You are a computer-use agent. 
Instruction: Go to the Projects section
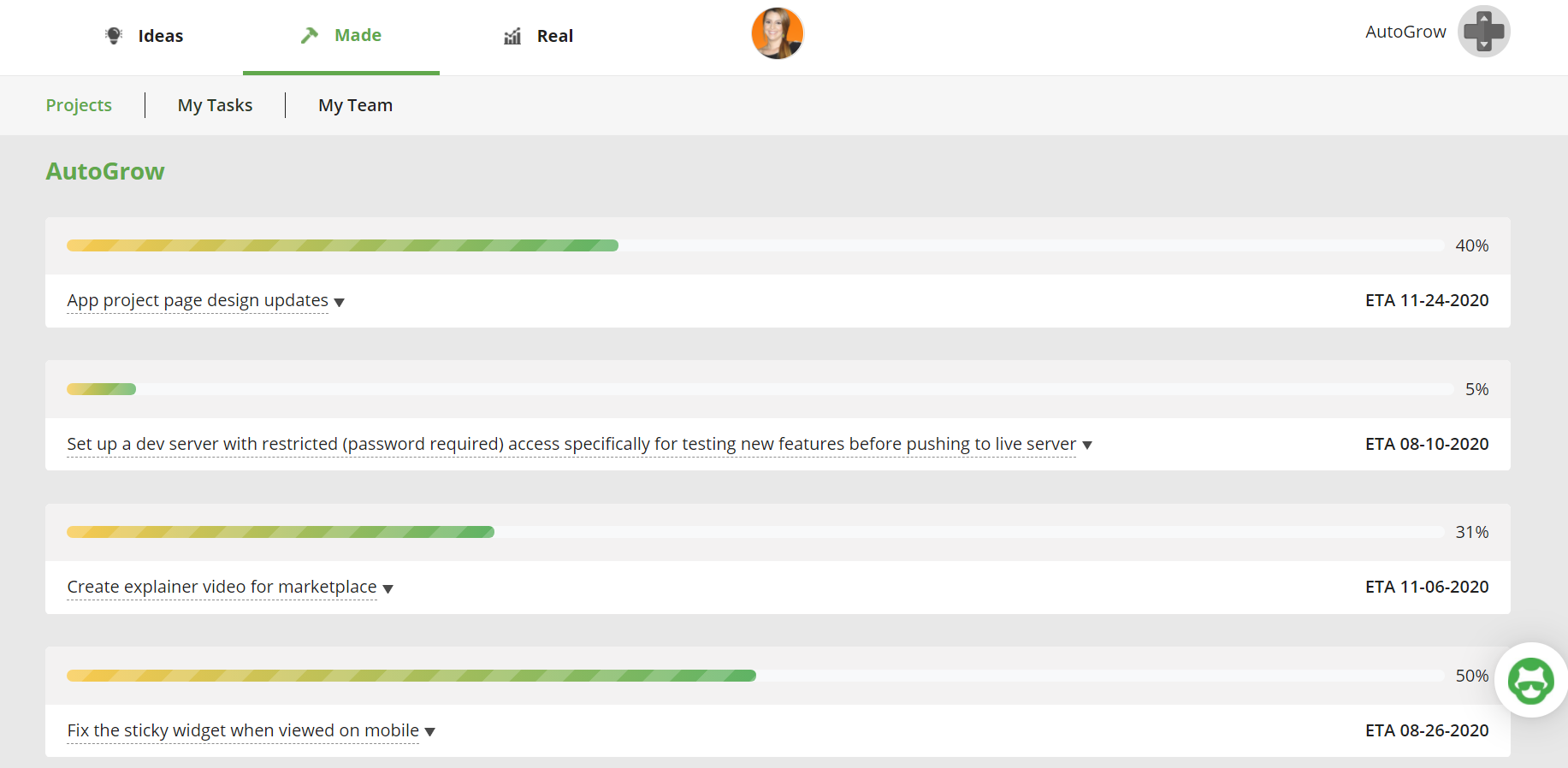point(79,105)
